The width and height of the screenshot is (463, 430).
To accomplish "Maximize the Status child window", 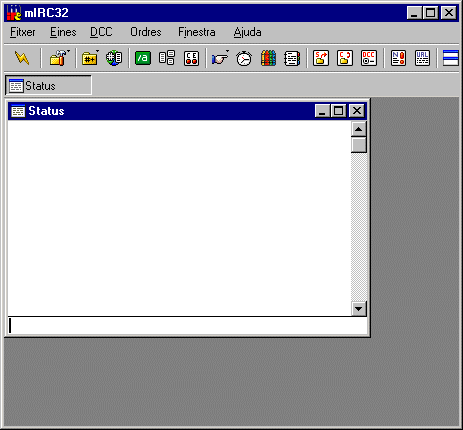I will pyautogui.click(x=339, y=111).
